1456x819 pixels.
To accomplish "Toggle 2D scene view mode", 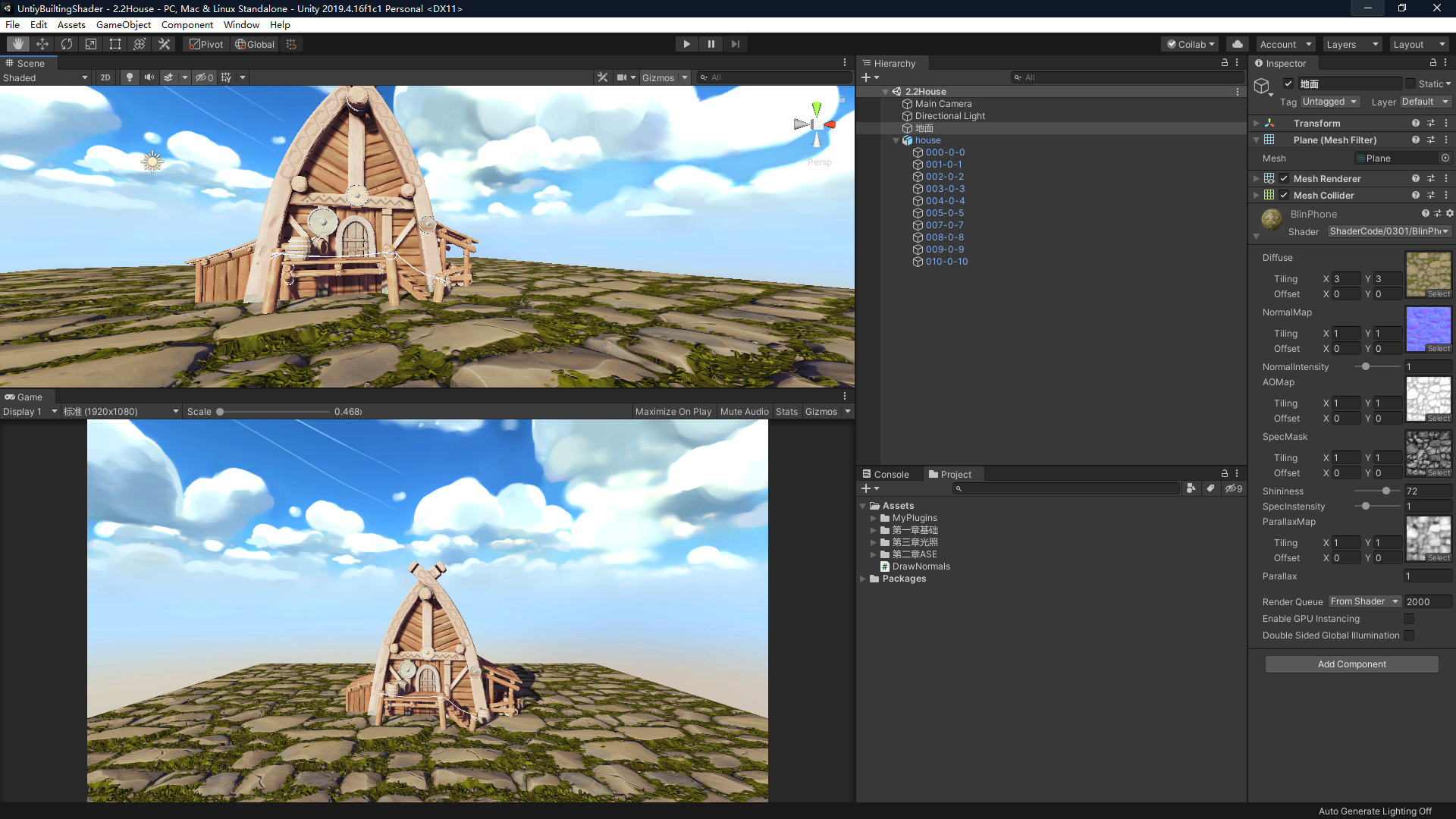I will point(105,77).
